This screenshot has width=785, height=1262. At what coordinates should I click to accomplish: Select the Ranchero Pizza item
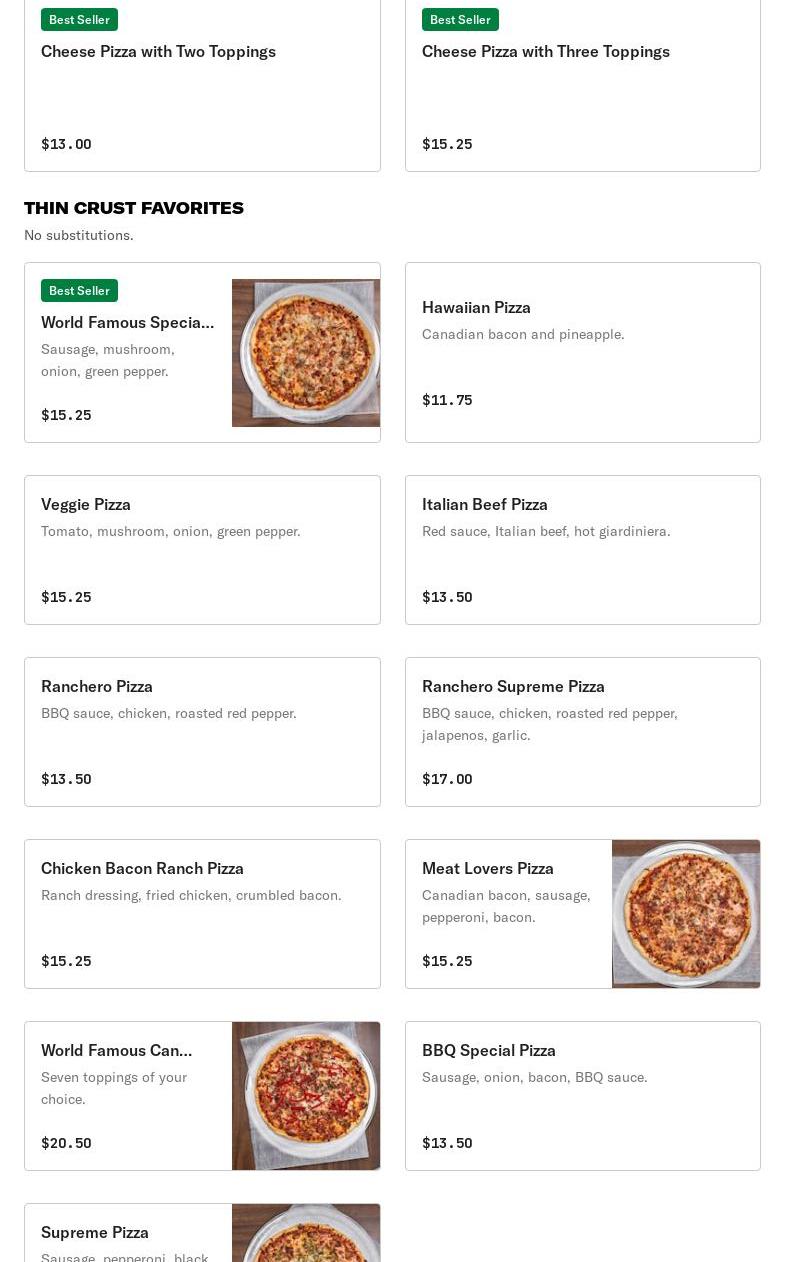pyautogui.click(x=202, y=732)
